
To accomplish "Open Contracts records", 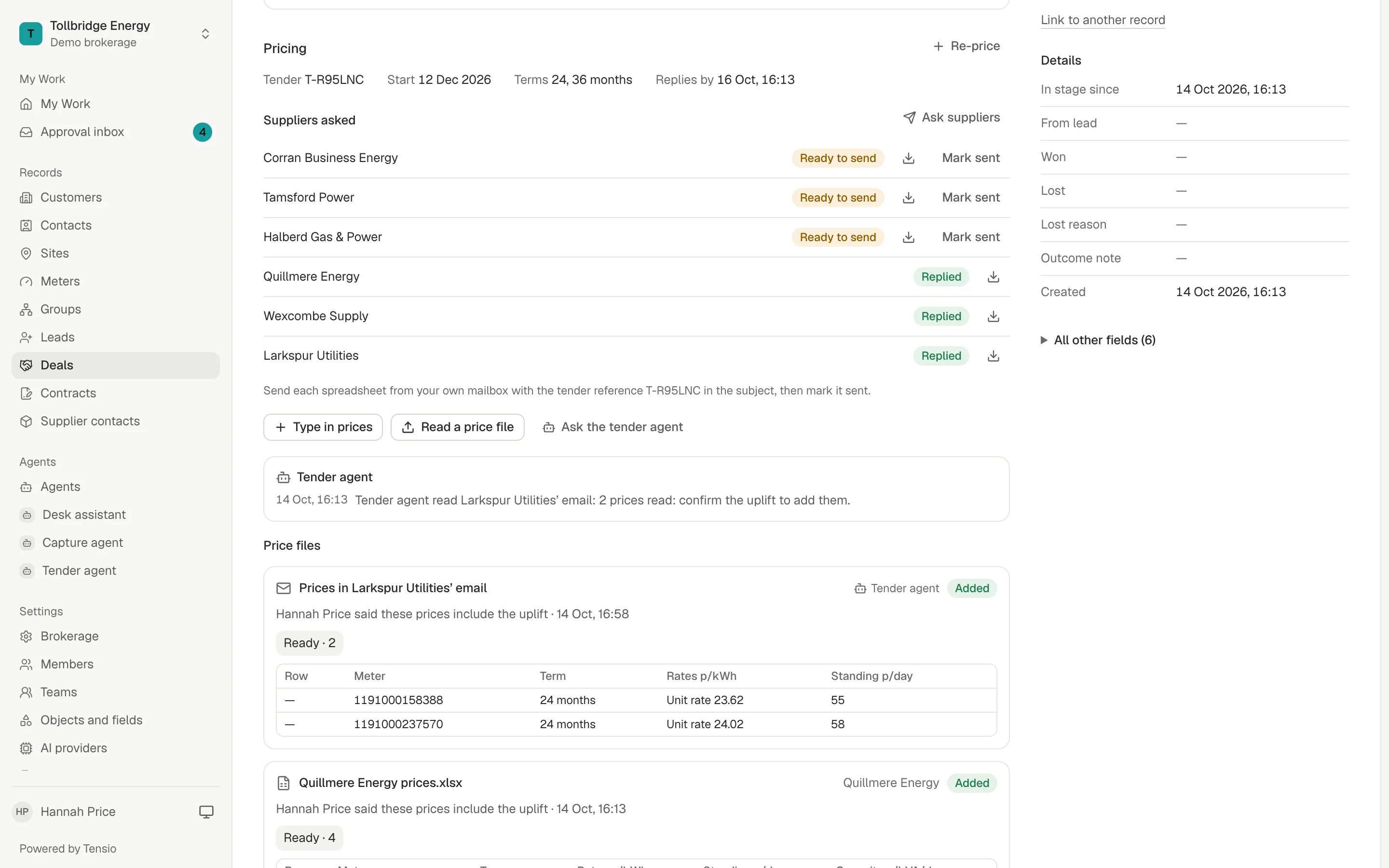I will [x=115, y=393].
